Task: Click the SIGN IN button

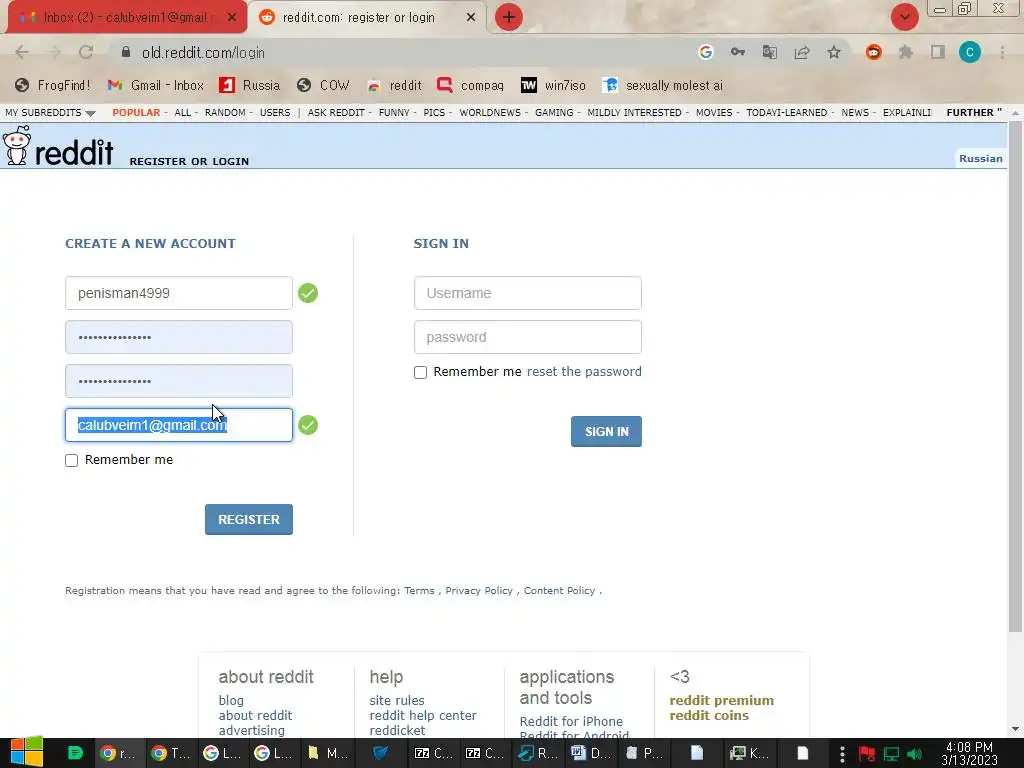Action: tap(606, 431)
